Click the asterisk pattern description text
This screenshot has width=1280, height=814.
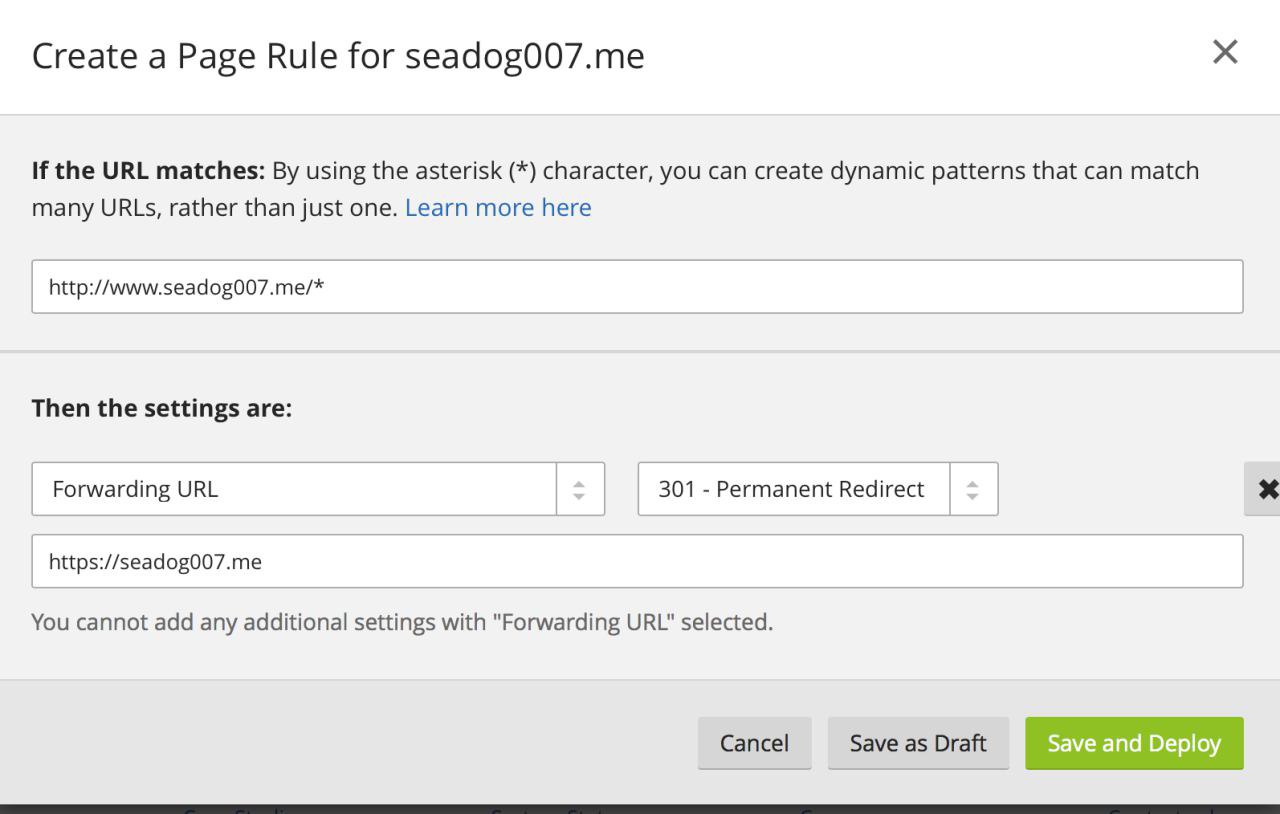coord(735,171)
